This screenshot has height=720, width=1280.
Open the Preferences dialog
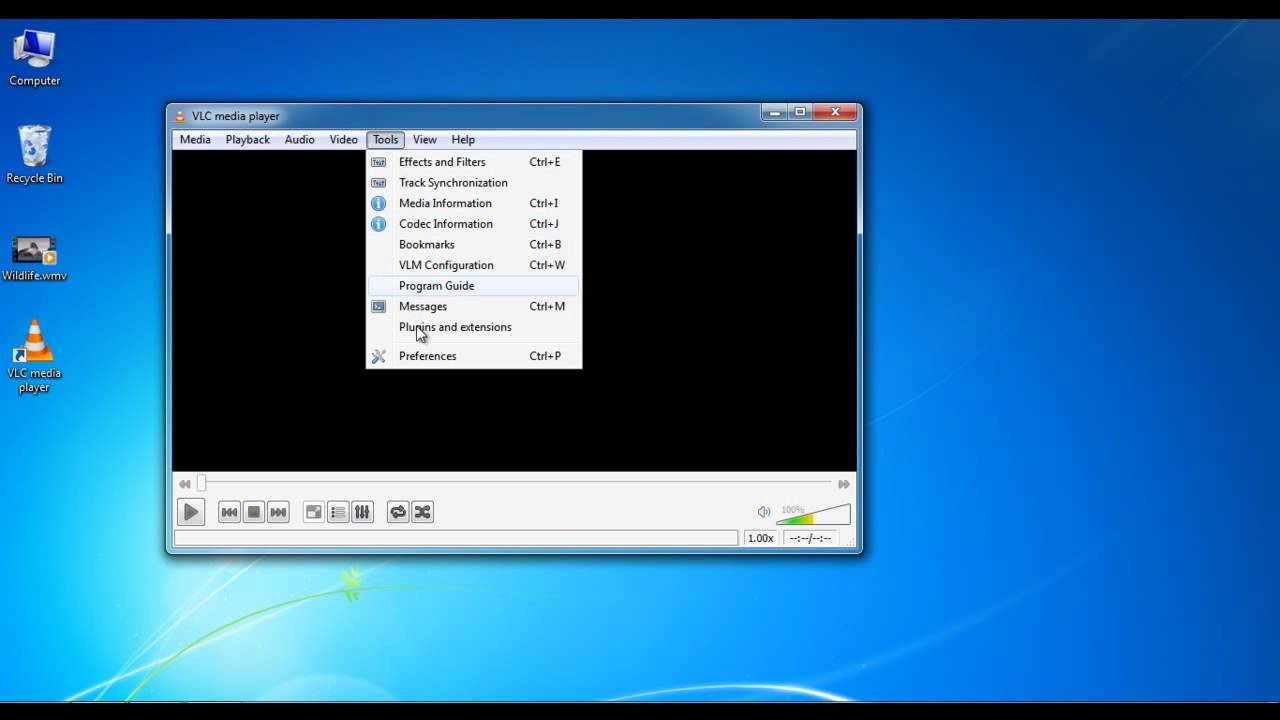428,356
